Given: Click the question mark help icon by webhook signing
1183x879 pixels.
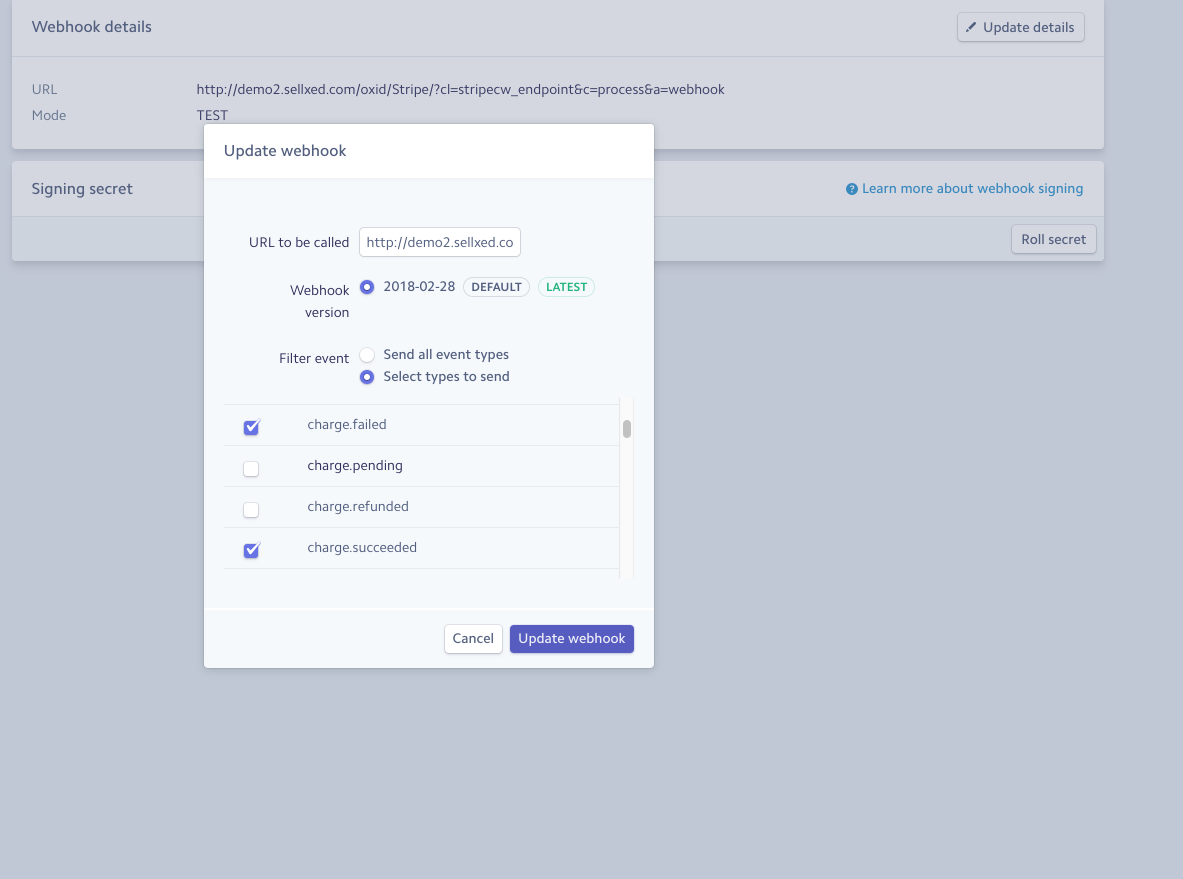Looking at the screenshot, I should click(x=851, y=189).
